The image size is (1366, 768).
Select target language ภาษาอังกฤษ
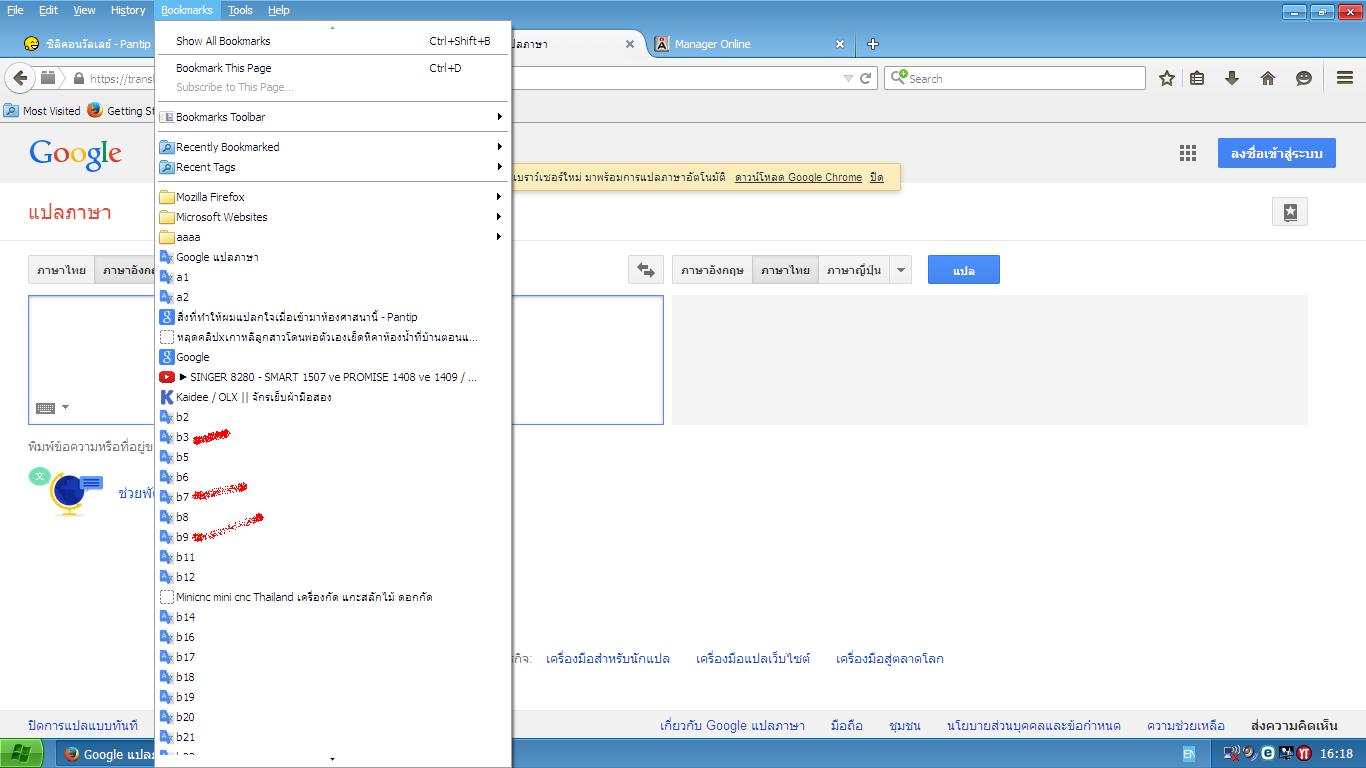click(712, 270)
